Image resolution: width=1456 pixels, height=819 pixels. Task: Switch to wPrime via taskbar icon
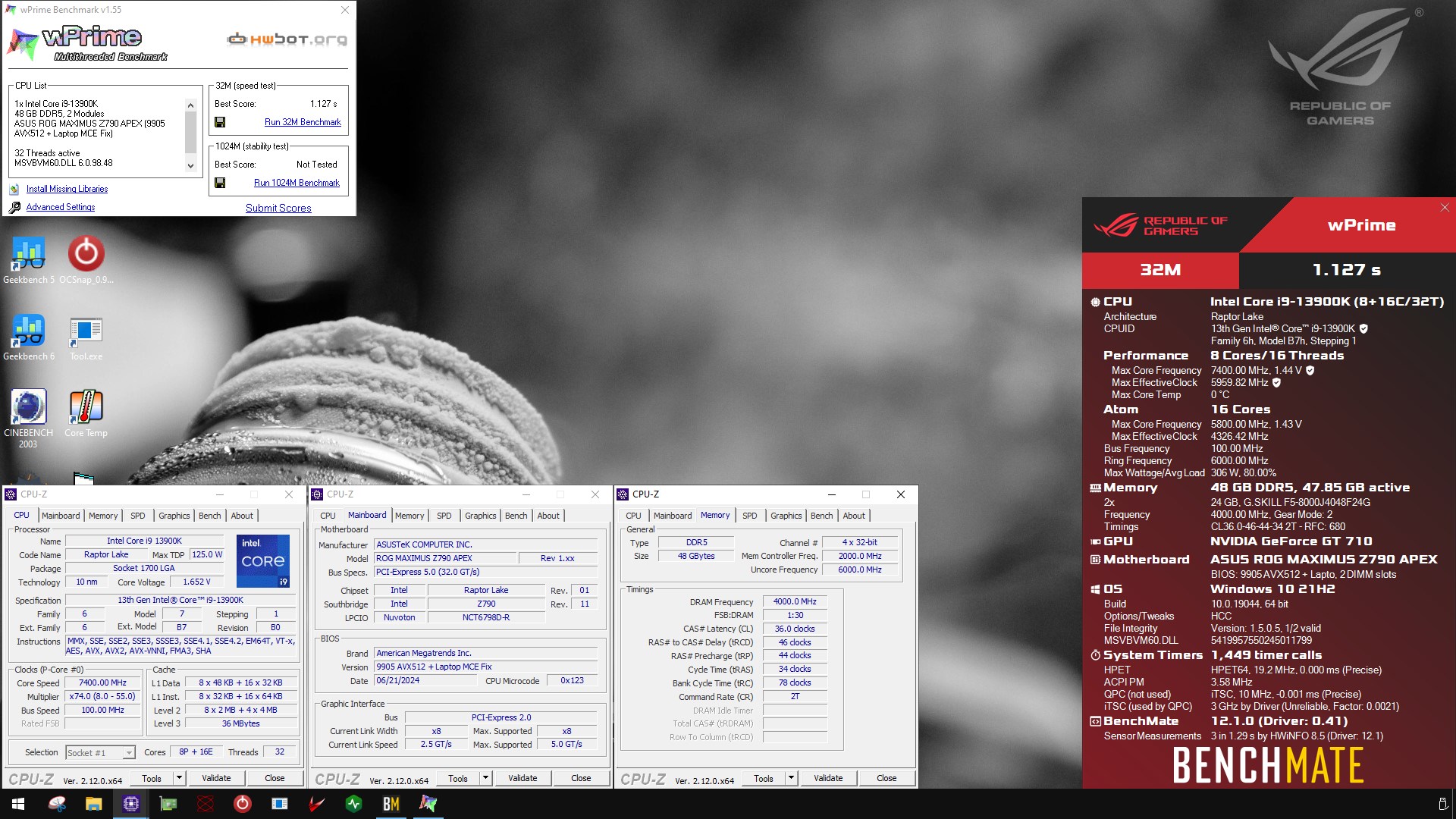[x=428, y=804]
